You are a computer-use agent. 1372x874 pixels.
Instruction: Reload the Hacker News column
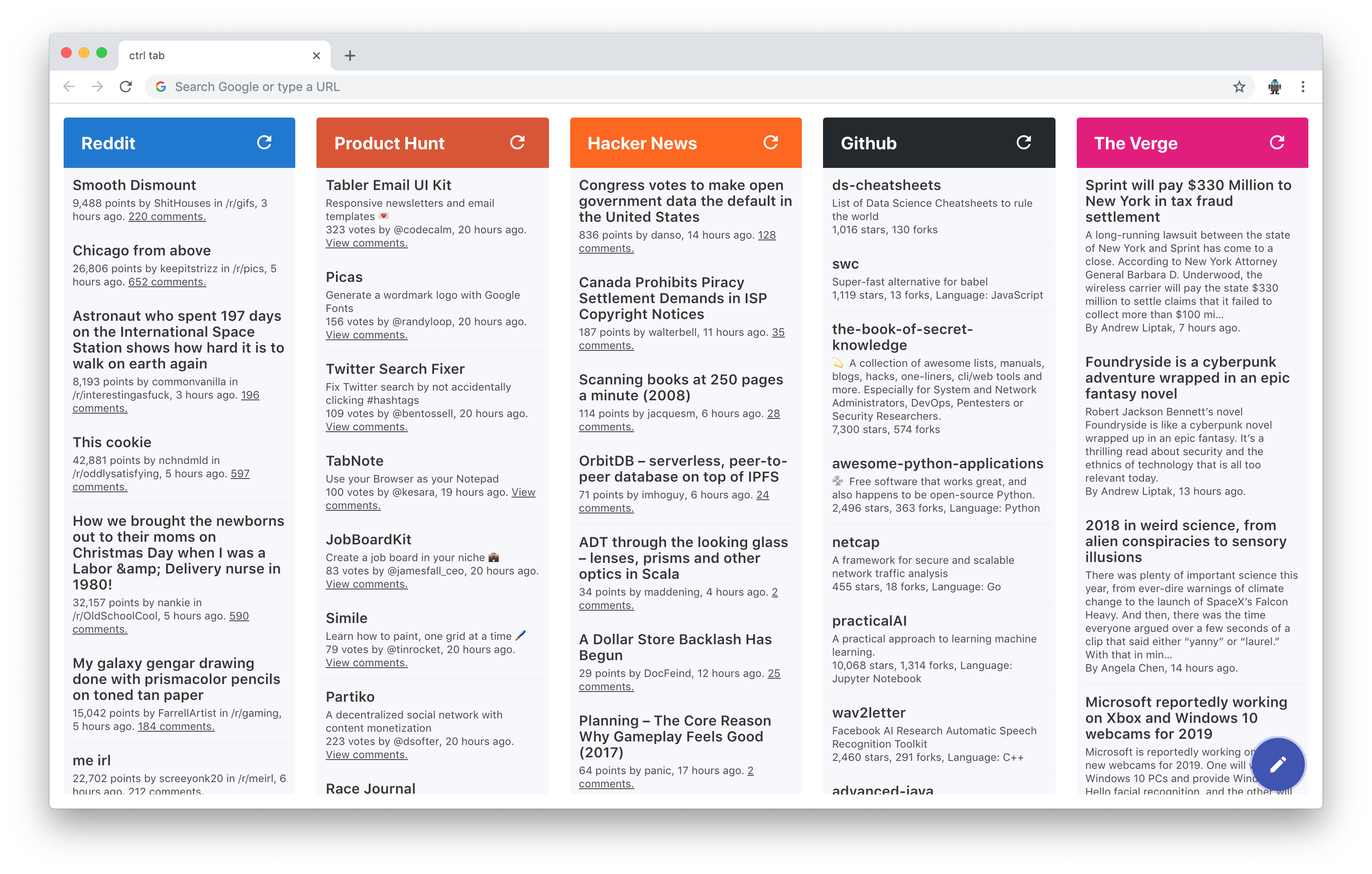point(770,142)
